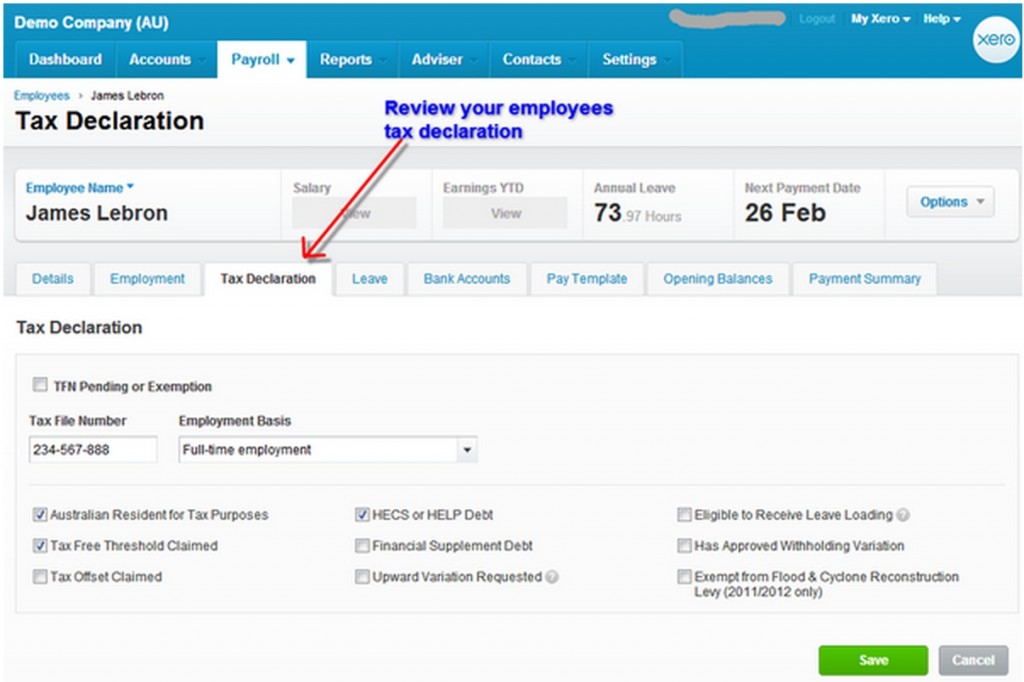1024x682 pixels.
Task: Uncheck the HECS or HELP Debt option
Action: (x=362, y=514)
